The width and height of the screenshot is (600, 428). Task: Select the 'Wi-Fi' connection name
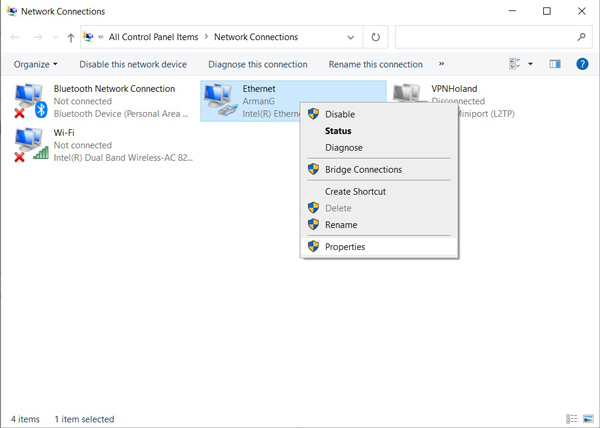point(64,133)
